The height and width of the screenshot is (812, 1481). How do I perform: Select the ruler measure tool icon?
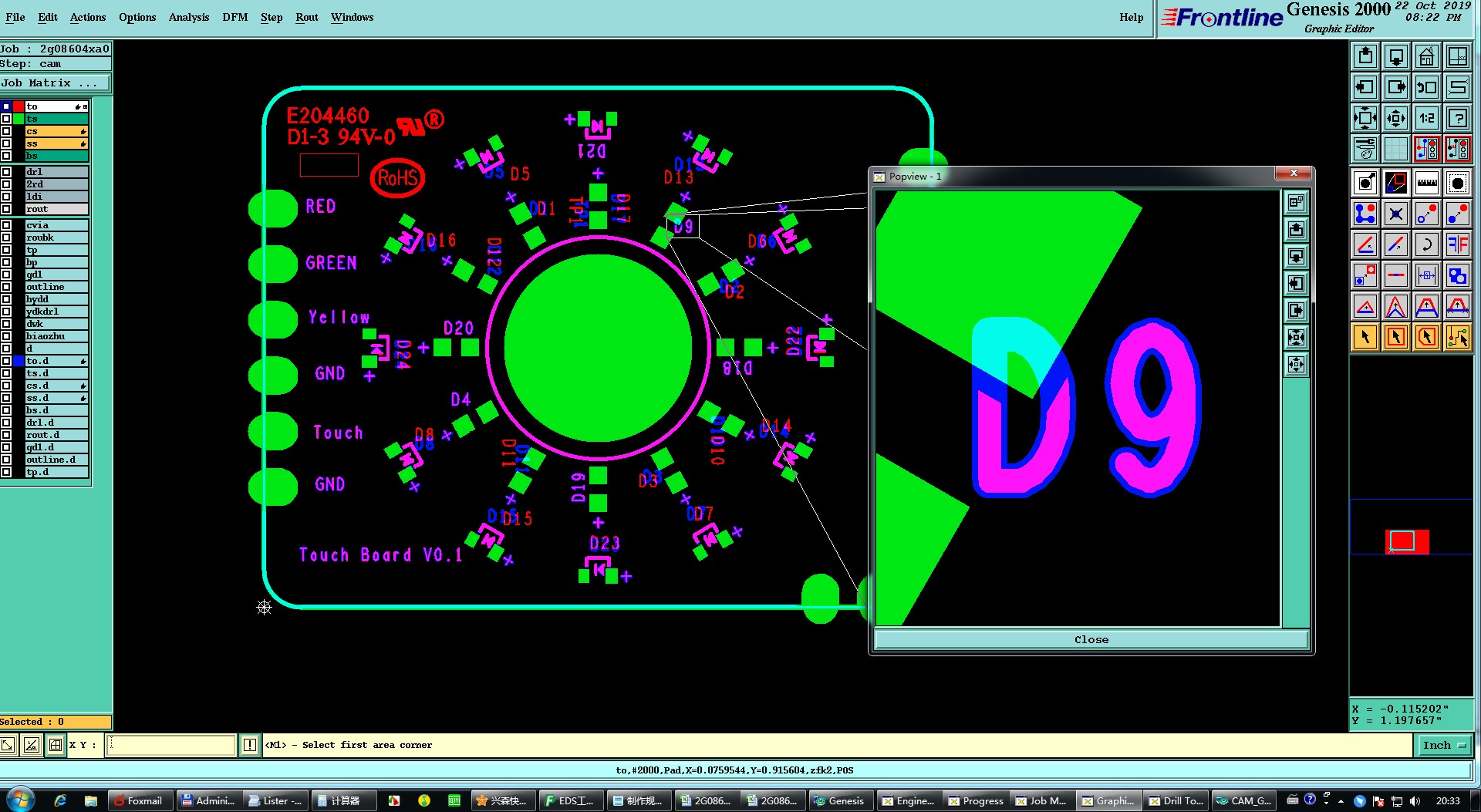(x=1427, y=184)
